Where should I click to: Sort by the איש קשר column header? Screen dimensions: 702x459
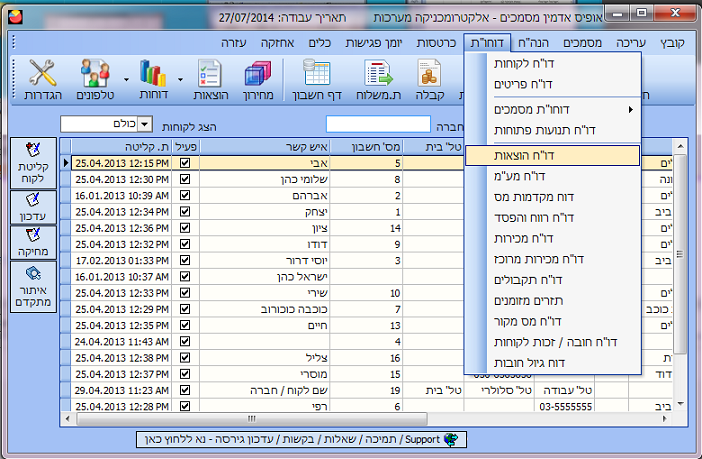pyautogui.click(x=265, y=146)
